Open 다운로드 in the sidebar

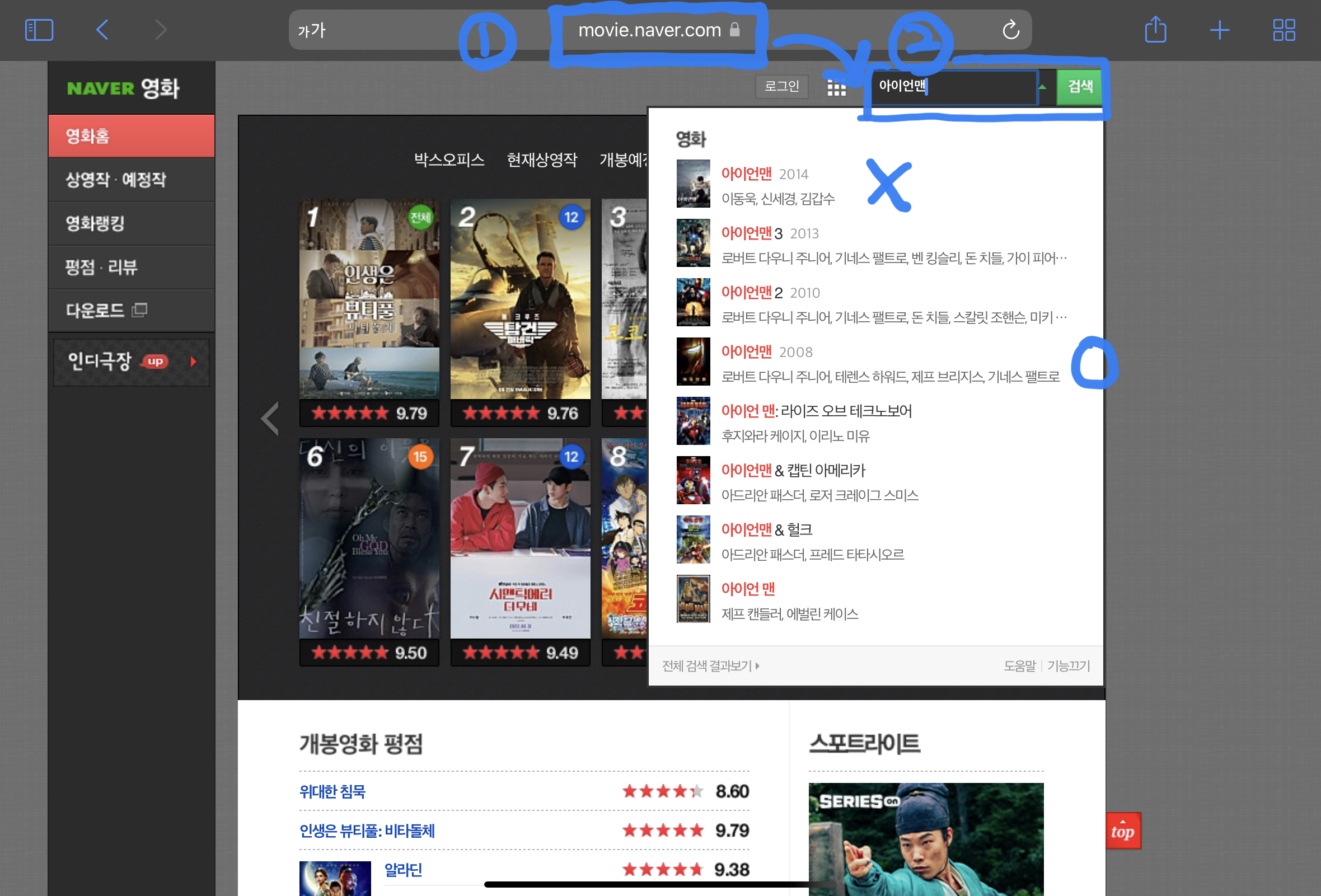tap(132, 311)
